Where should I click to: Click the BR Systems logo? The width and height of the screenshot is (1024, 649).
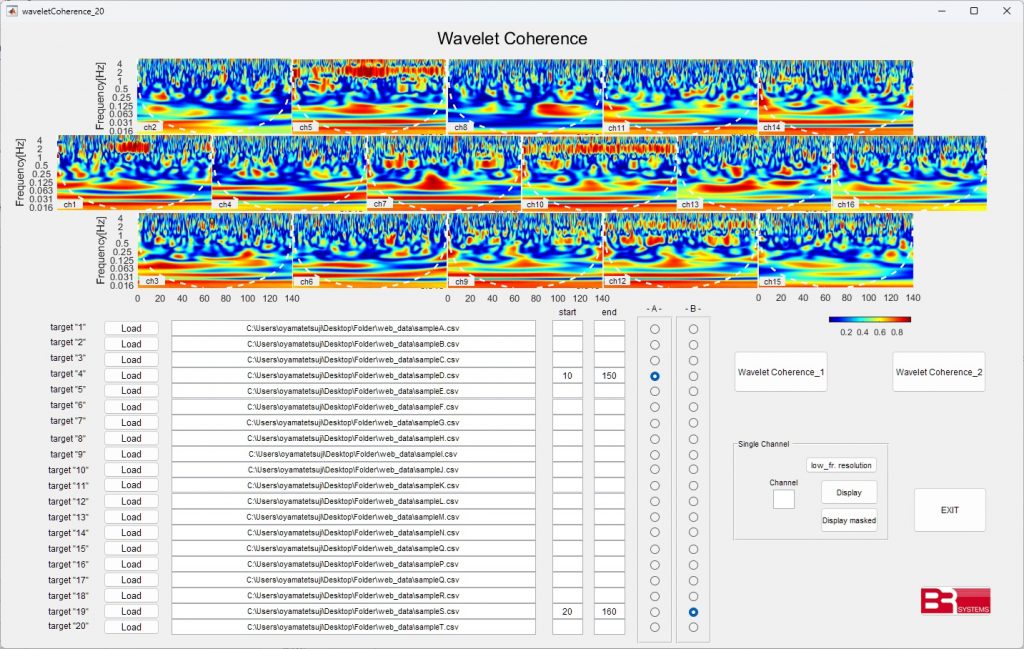(955, 600)
